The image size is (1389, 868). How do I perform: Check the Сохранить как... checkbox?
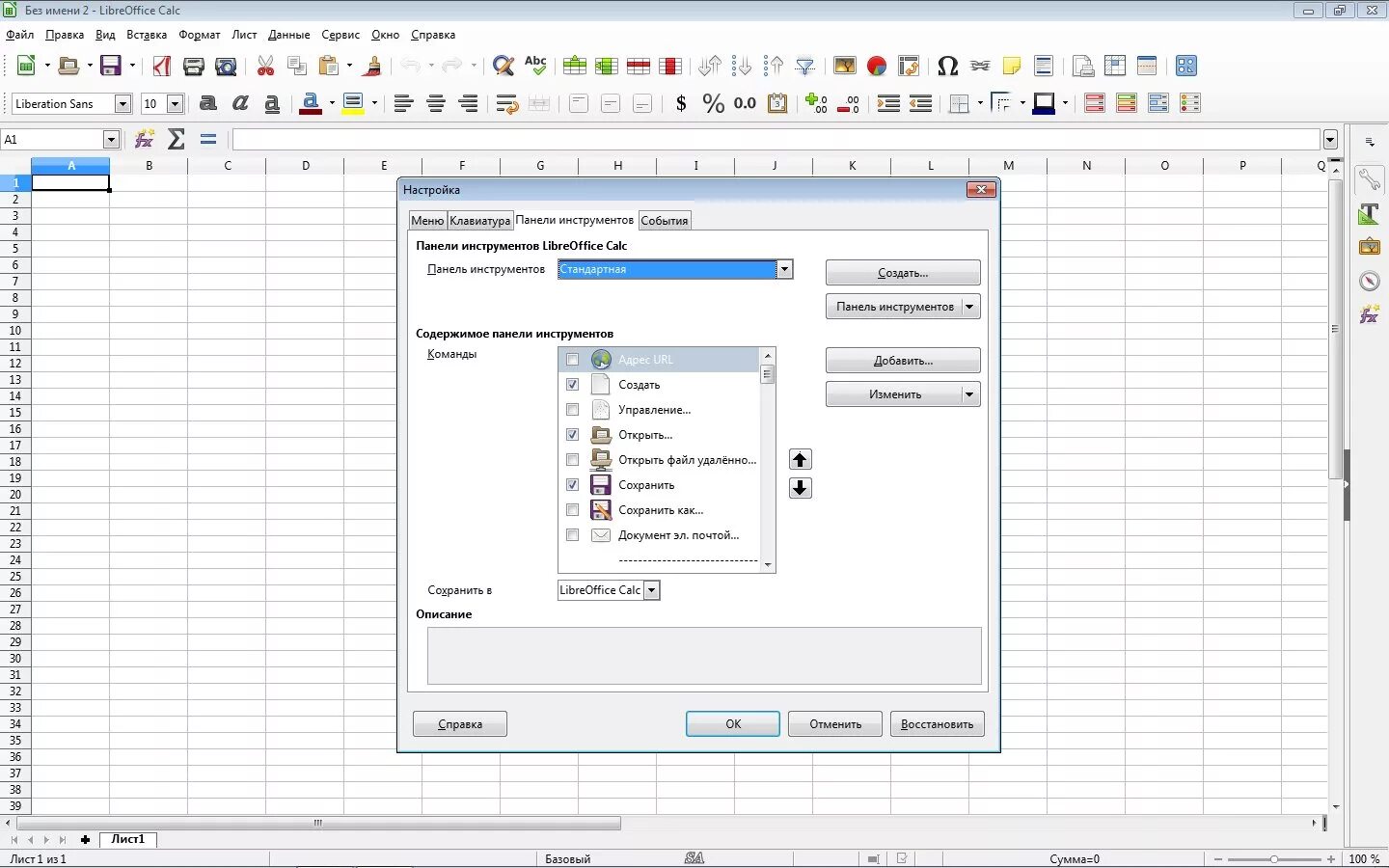click(572, 509)
